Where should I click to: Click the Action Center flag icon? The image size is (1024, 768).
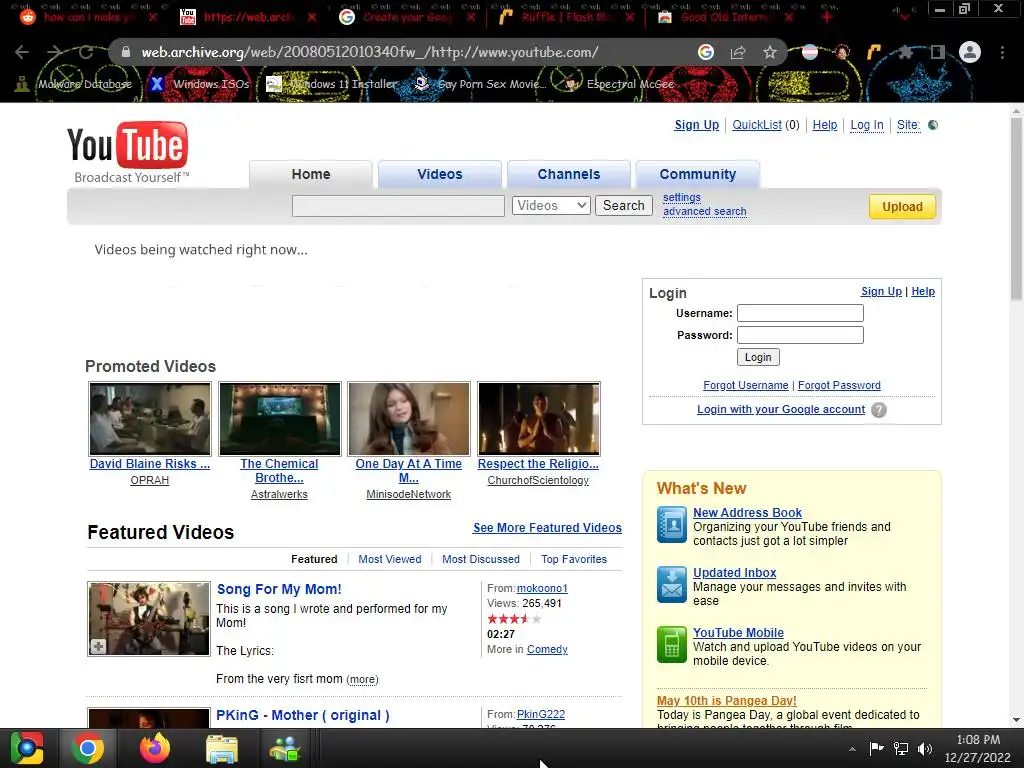[876, 748]
